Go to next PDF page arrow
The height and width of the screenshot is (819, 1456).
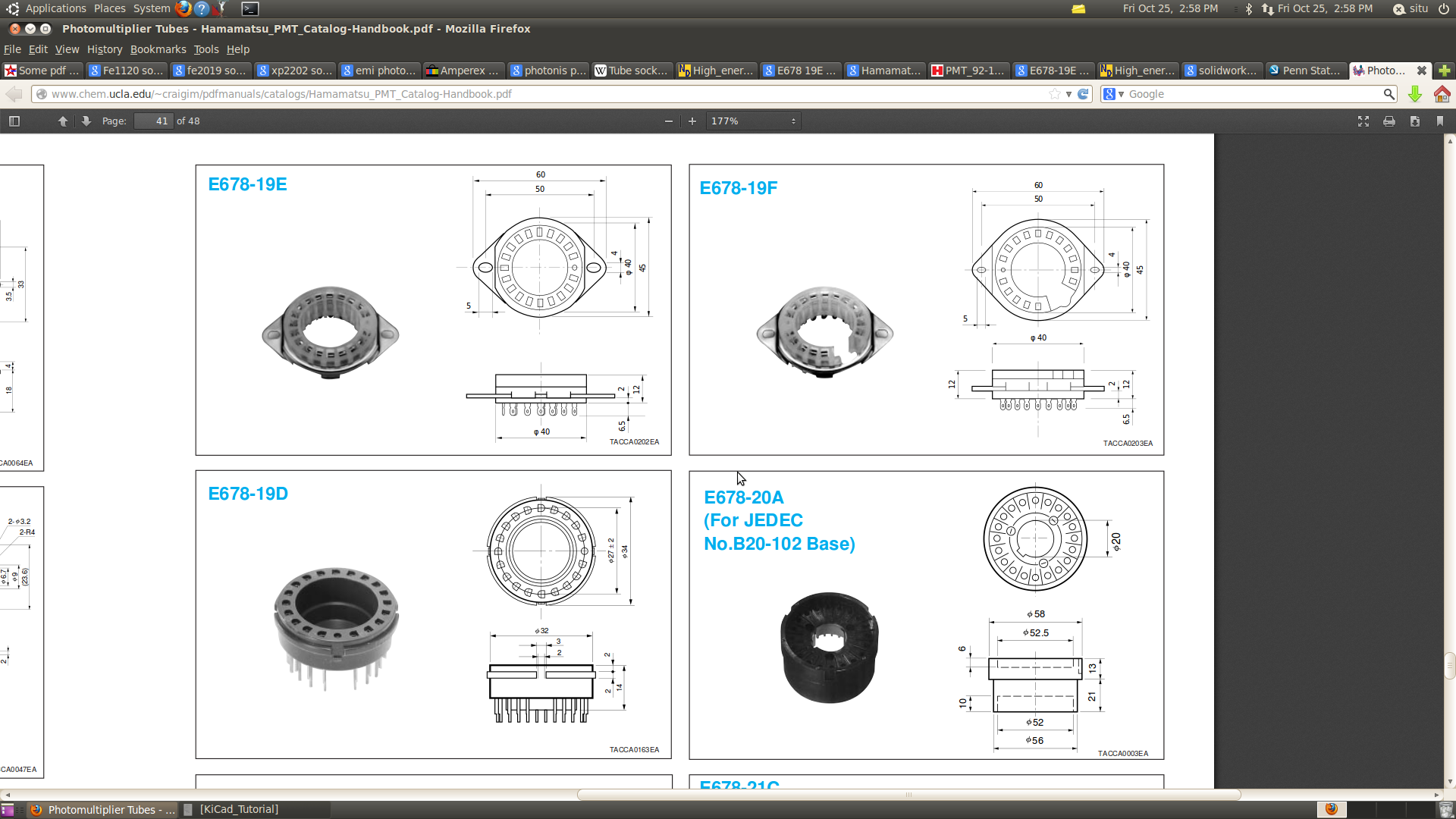tap(86, 121)
